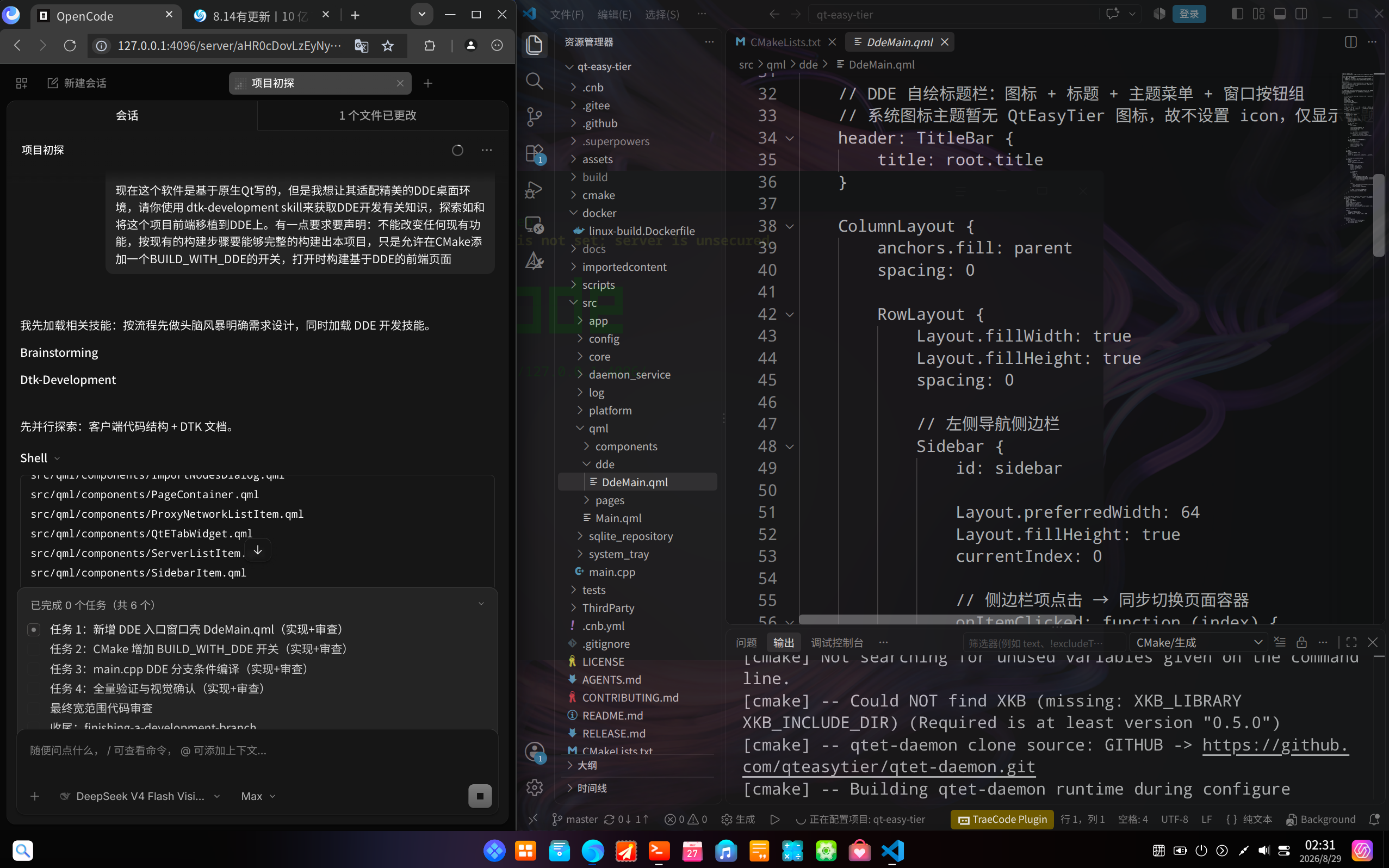The width and height of the screenshot is (1389, 868).
Task: Click the TraeCode Plugin status bar button
Action: pyautogui.click(x=1002, y=819)
